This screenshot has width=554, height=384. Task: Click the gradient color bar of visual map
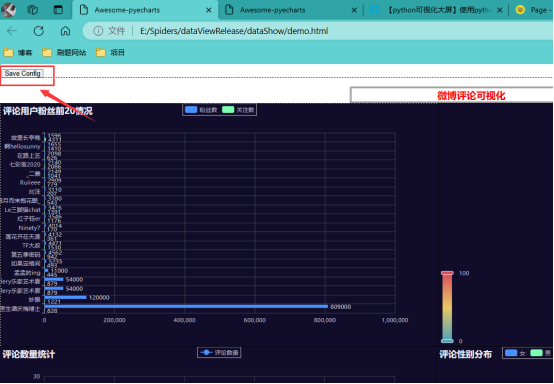(447, 307)
